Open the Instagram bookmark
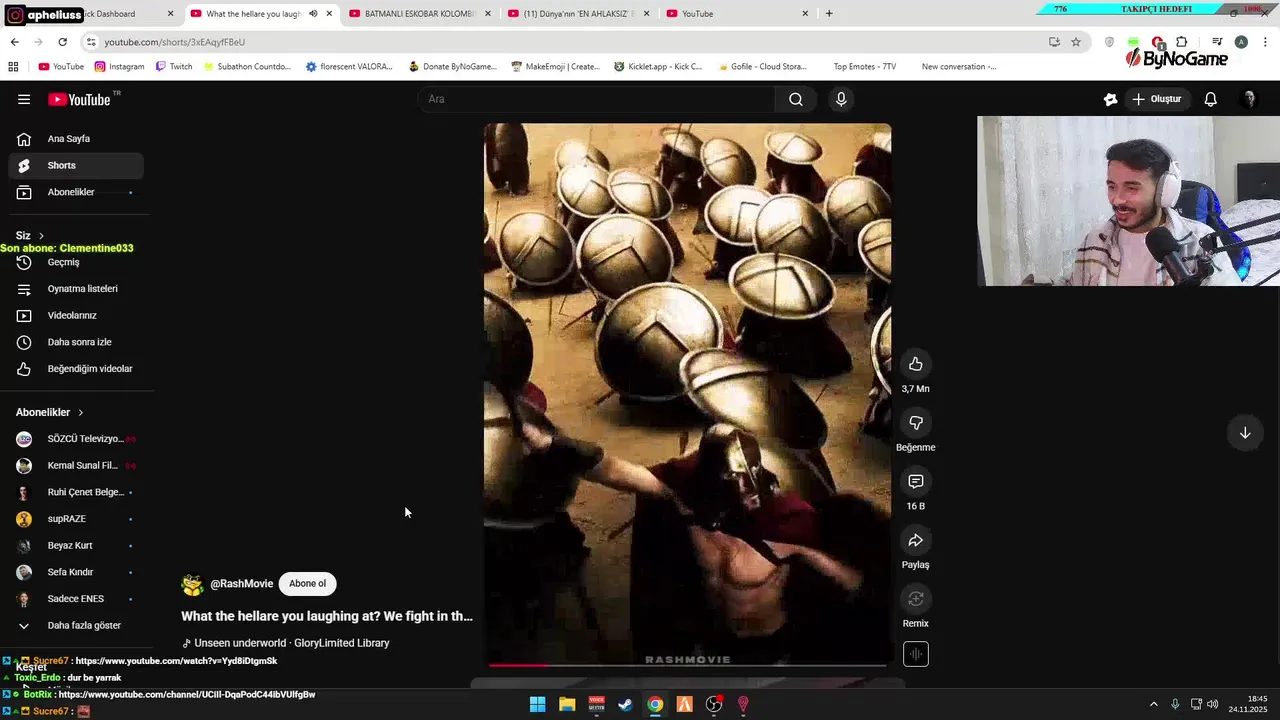Viewport: 1280px width, 720px height. (x=119, y=67)
